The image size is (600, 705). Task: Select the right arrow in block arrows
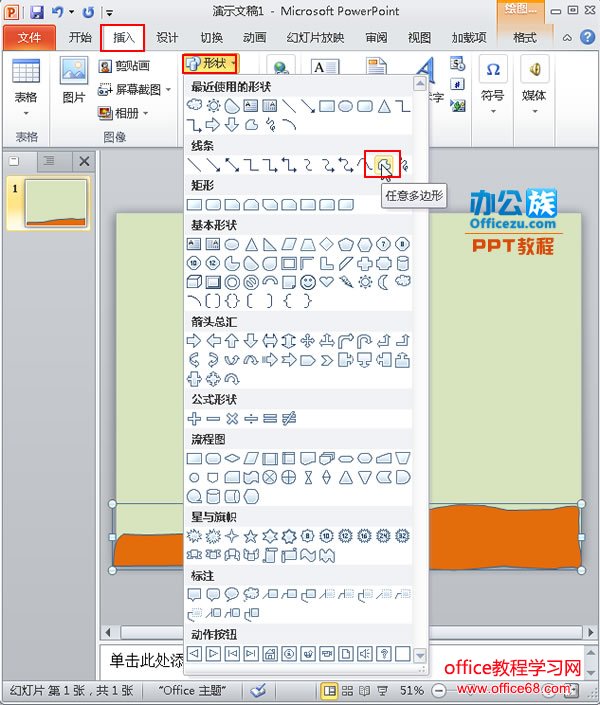click(x=194, y=341)
